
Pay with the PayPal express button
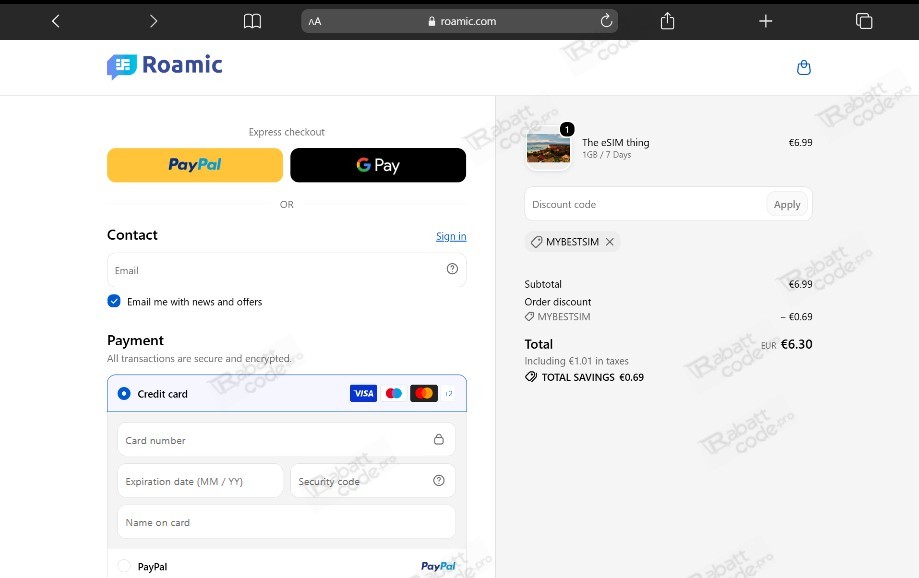(x=195, y=165)
